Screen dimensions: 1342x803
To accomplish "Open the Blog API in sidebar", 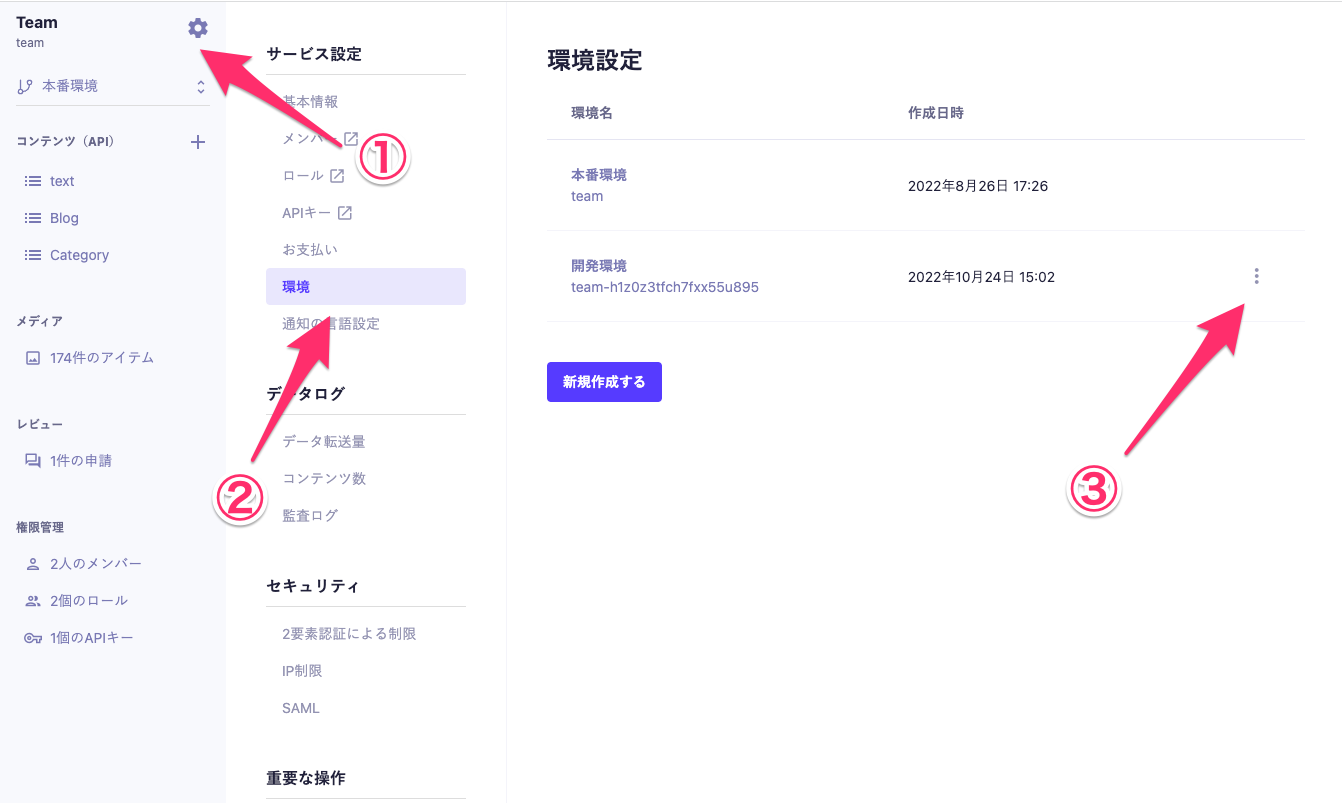I will 64,218.
